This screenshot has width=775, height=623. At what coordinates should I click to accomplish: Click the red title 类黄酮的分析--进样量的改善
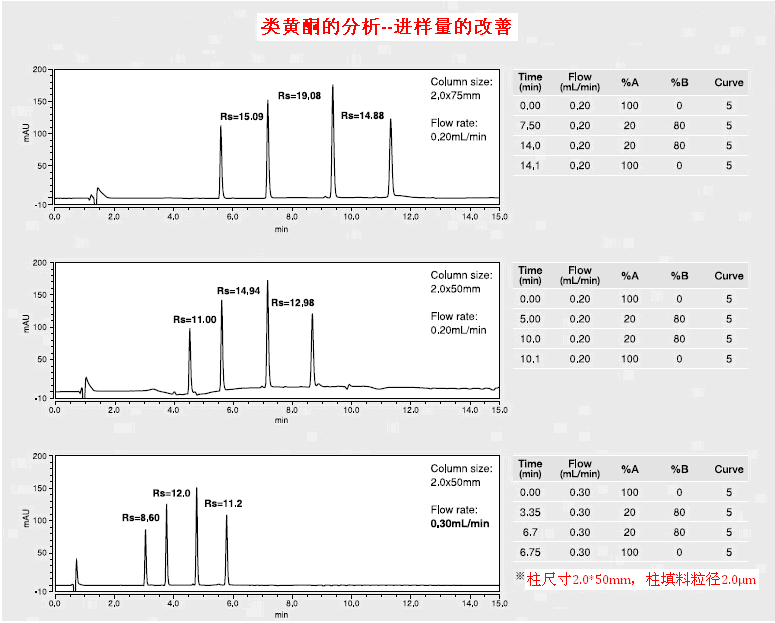click(x=386, y=27)
